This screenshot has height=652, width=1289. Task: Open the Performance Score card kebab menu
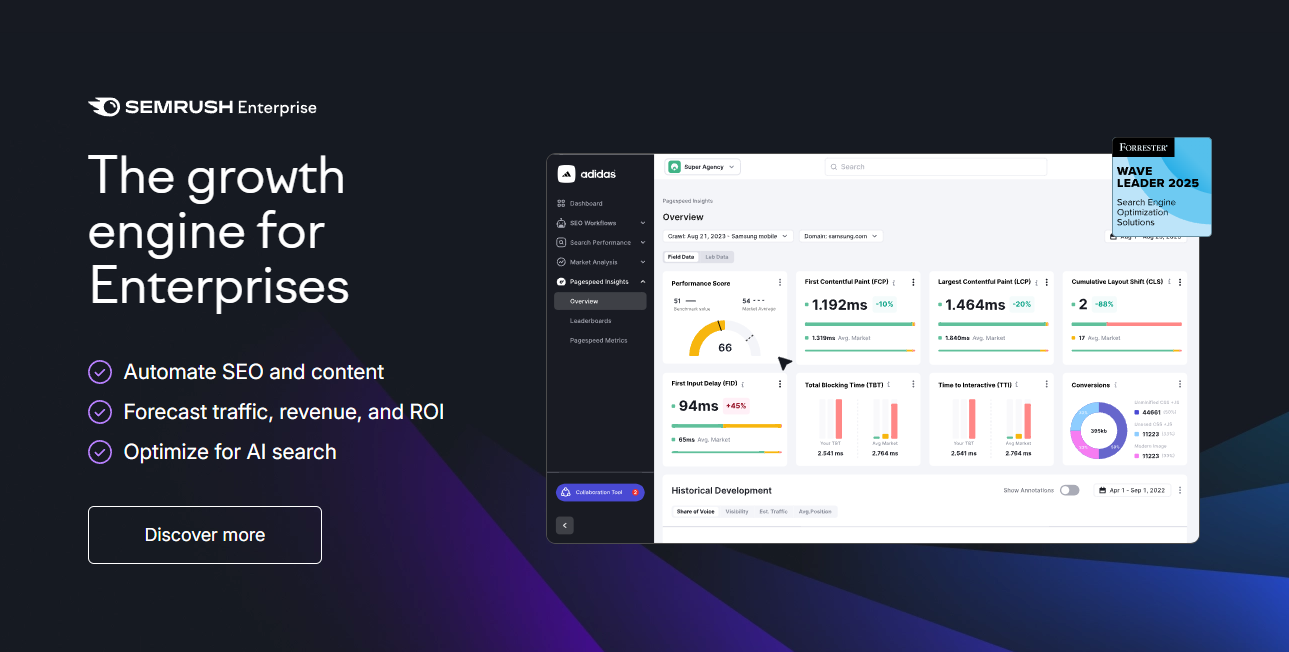pyautogui.click(x=780, y=281)
